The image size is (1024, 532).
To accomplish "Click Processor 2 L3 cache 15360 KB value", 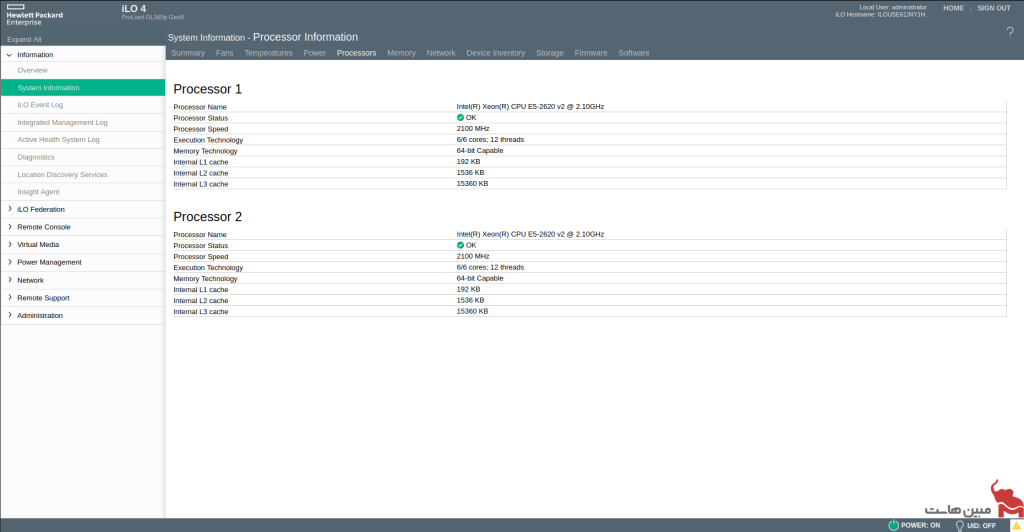I will click(x=472, y=311).
